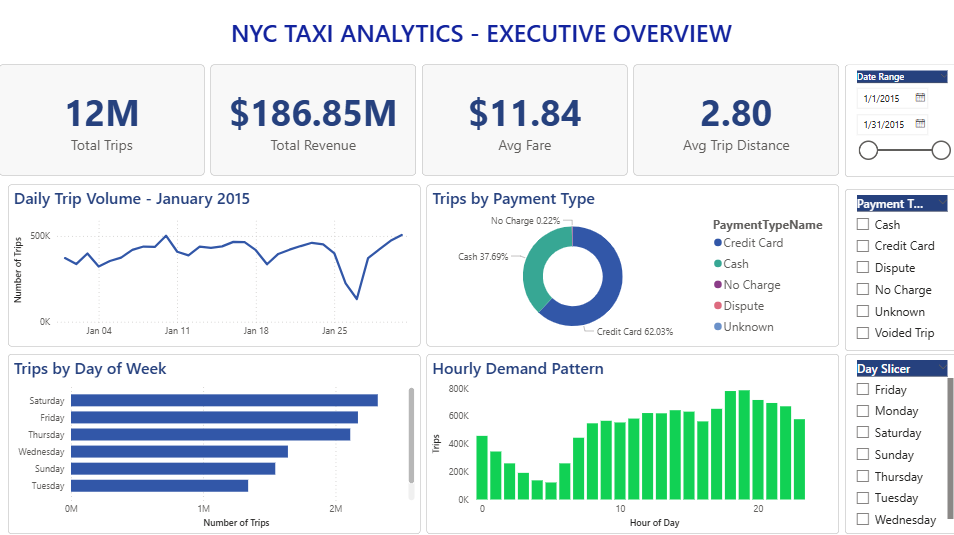The width and height of the screenshot is (954, 535).
Task: Expand the Day Slicer header chevron
Action: (943, 368)
